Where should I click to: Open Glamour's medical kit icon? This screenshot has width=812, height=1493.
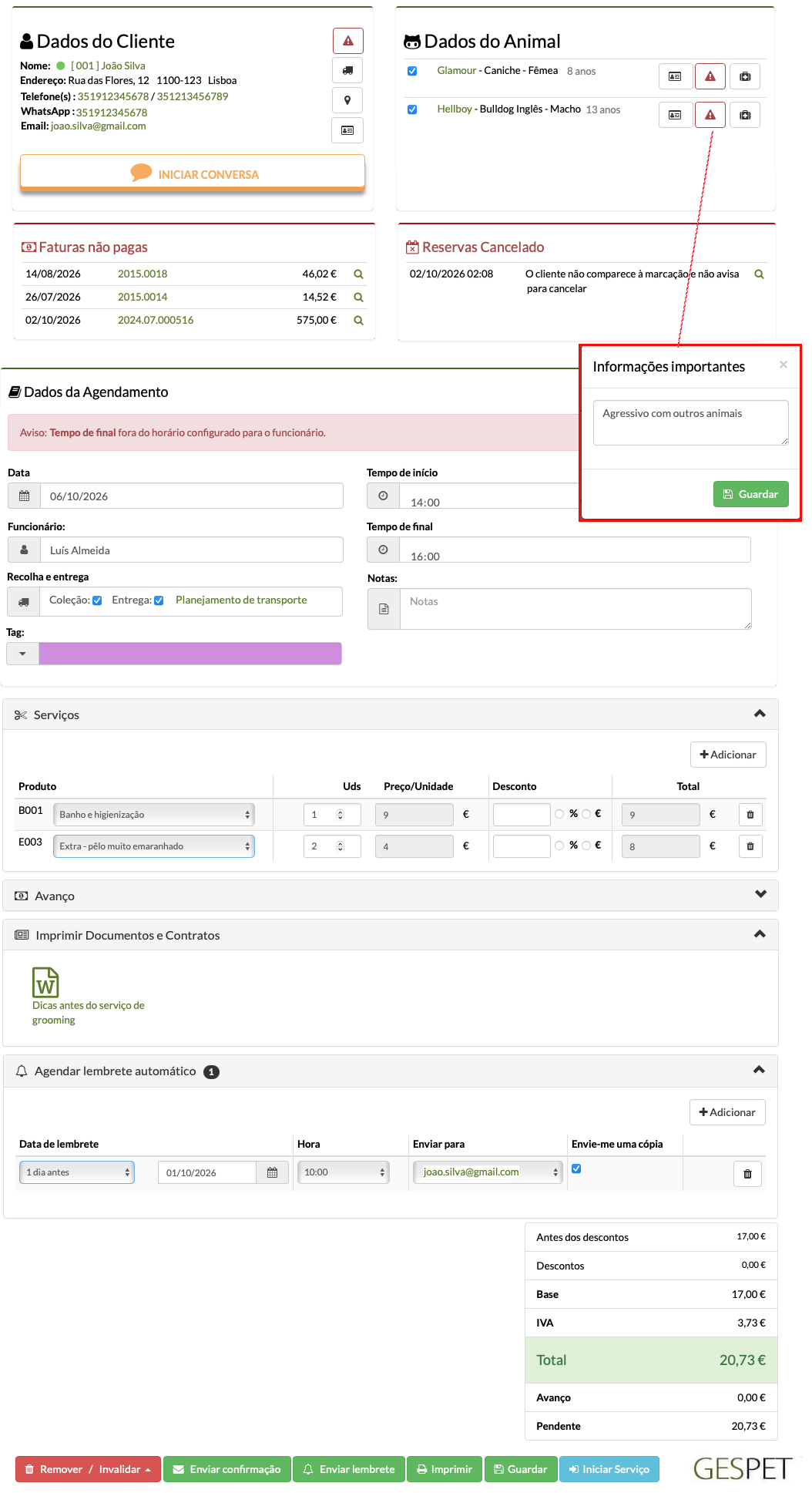click(x=745, y=76)
